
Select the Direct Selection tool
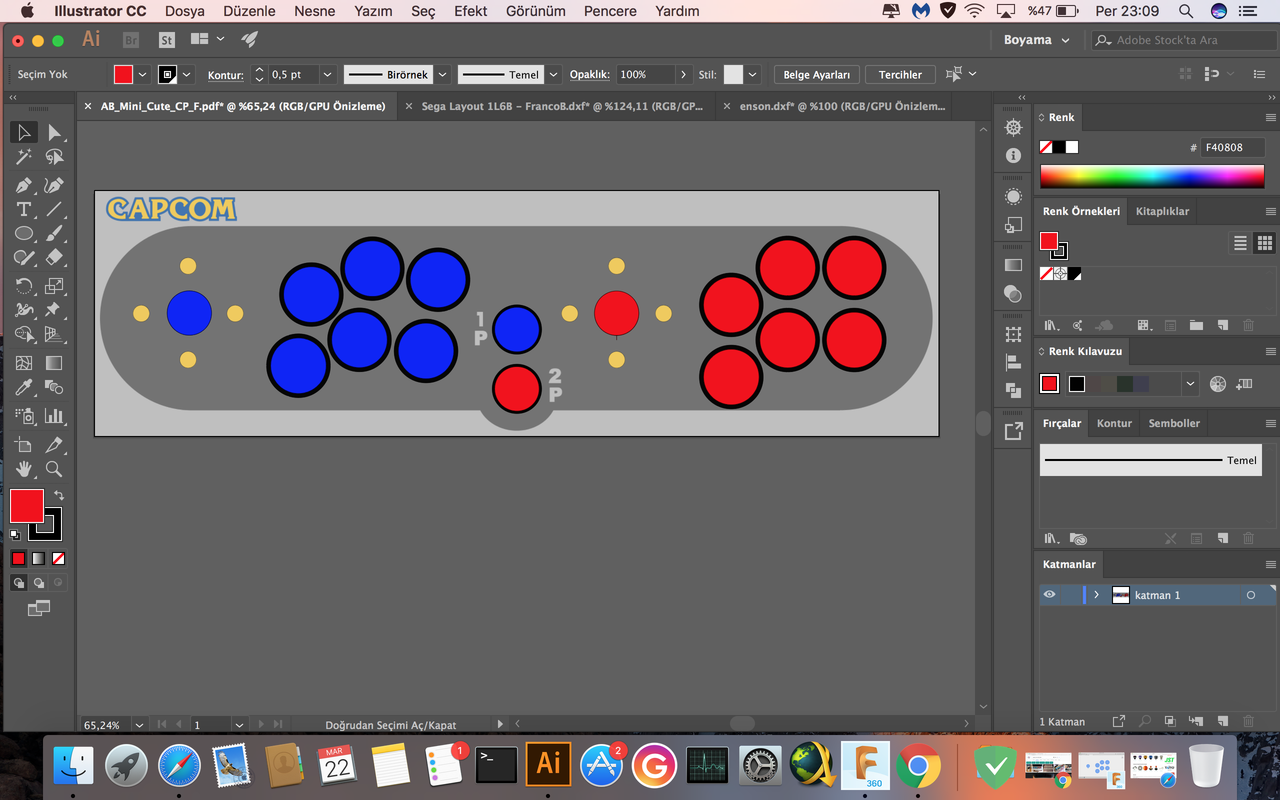(54, 132)
